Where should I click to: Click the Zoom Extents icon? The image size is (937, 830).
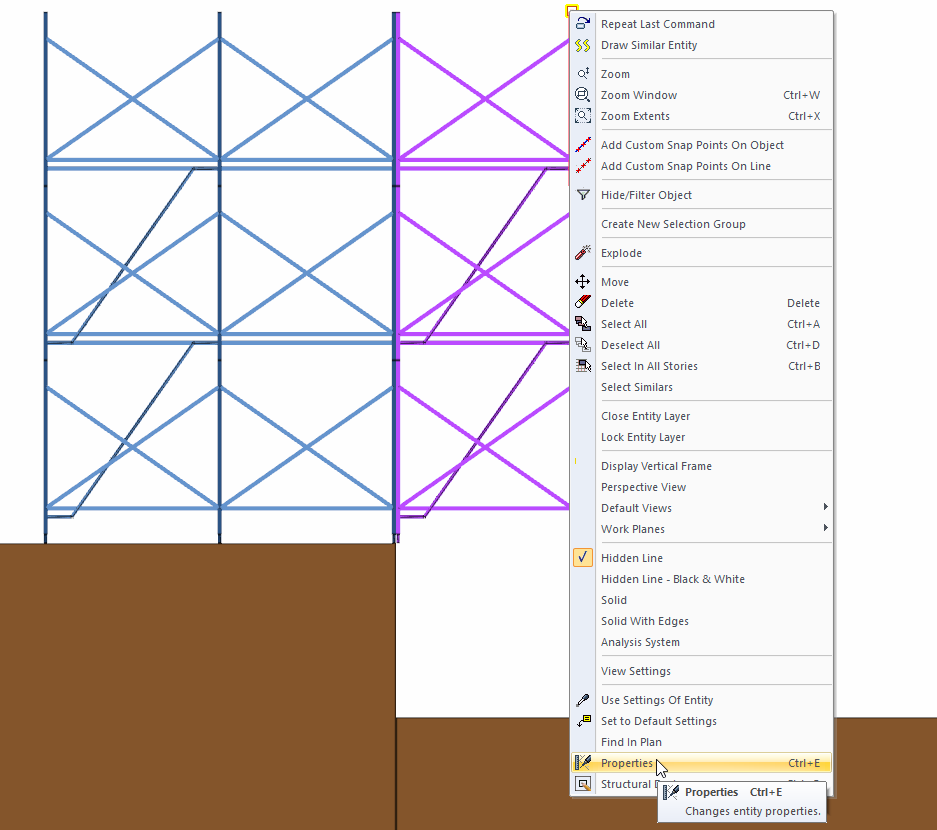click(583, 116)
